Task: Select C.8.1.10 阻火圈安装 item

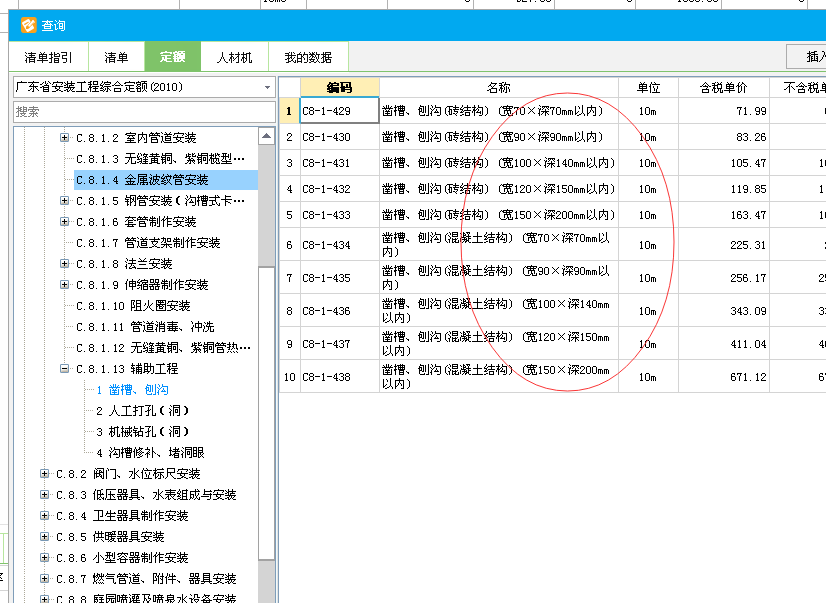Action: 133,305
